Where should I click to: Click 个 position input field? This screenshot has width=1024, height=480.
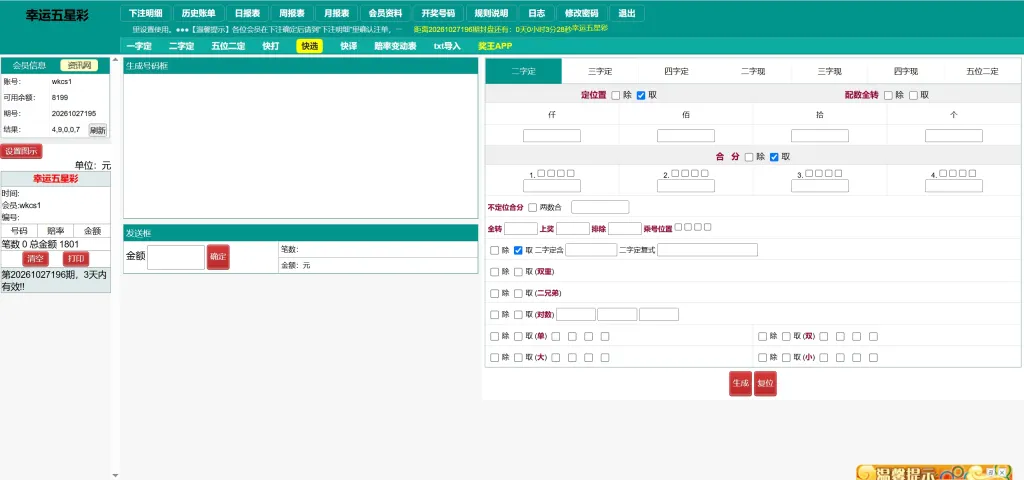(953, 136)
